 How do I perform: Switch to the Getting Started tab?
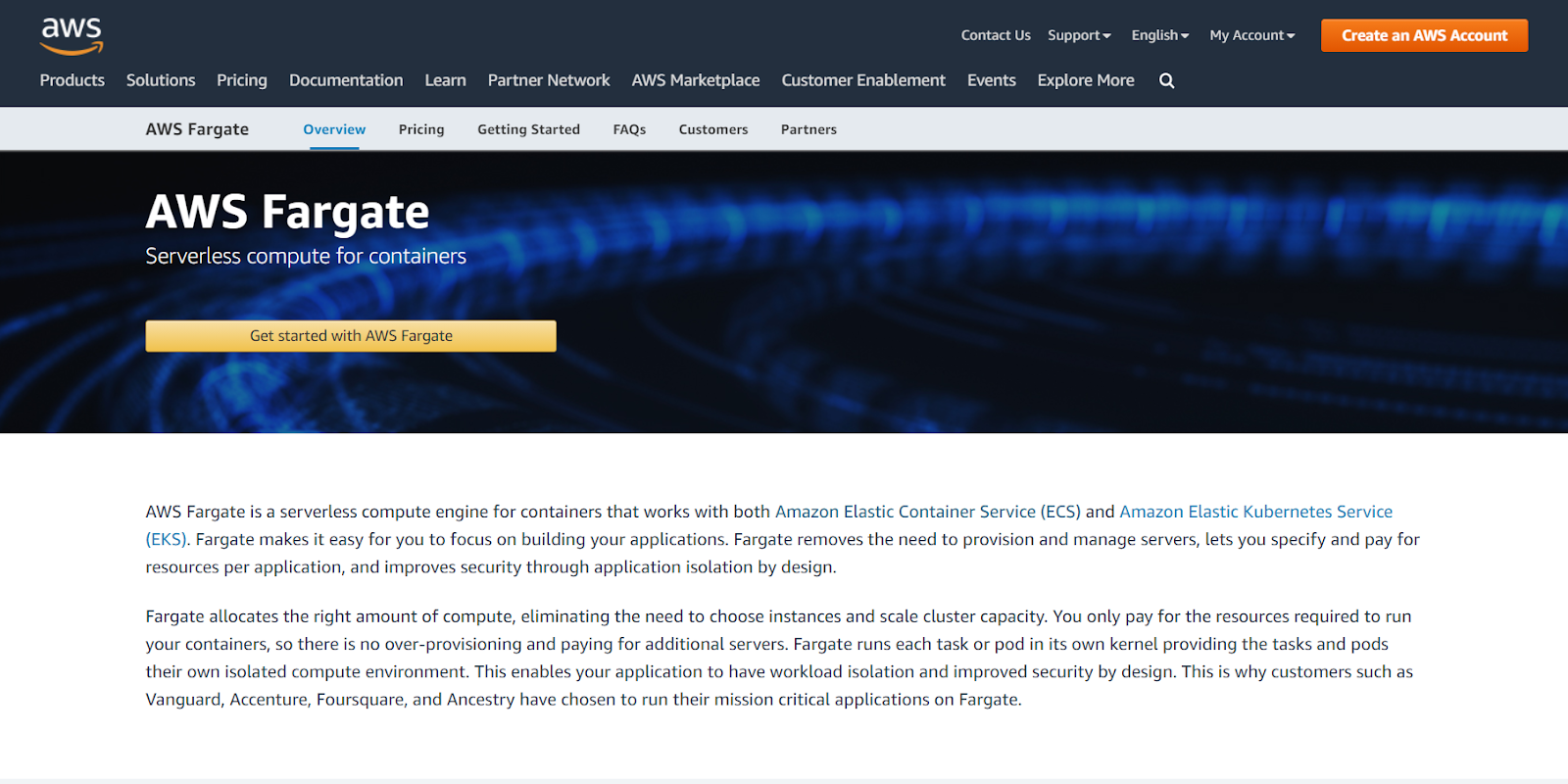pos(528,129)
